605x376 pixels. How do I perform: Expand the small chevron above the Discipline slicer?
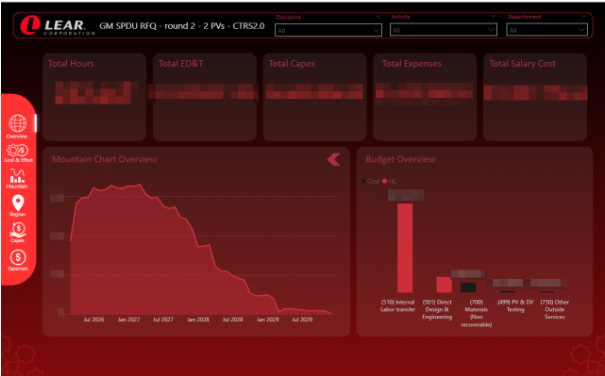point(378,17)
